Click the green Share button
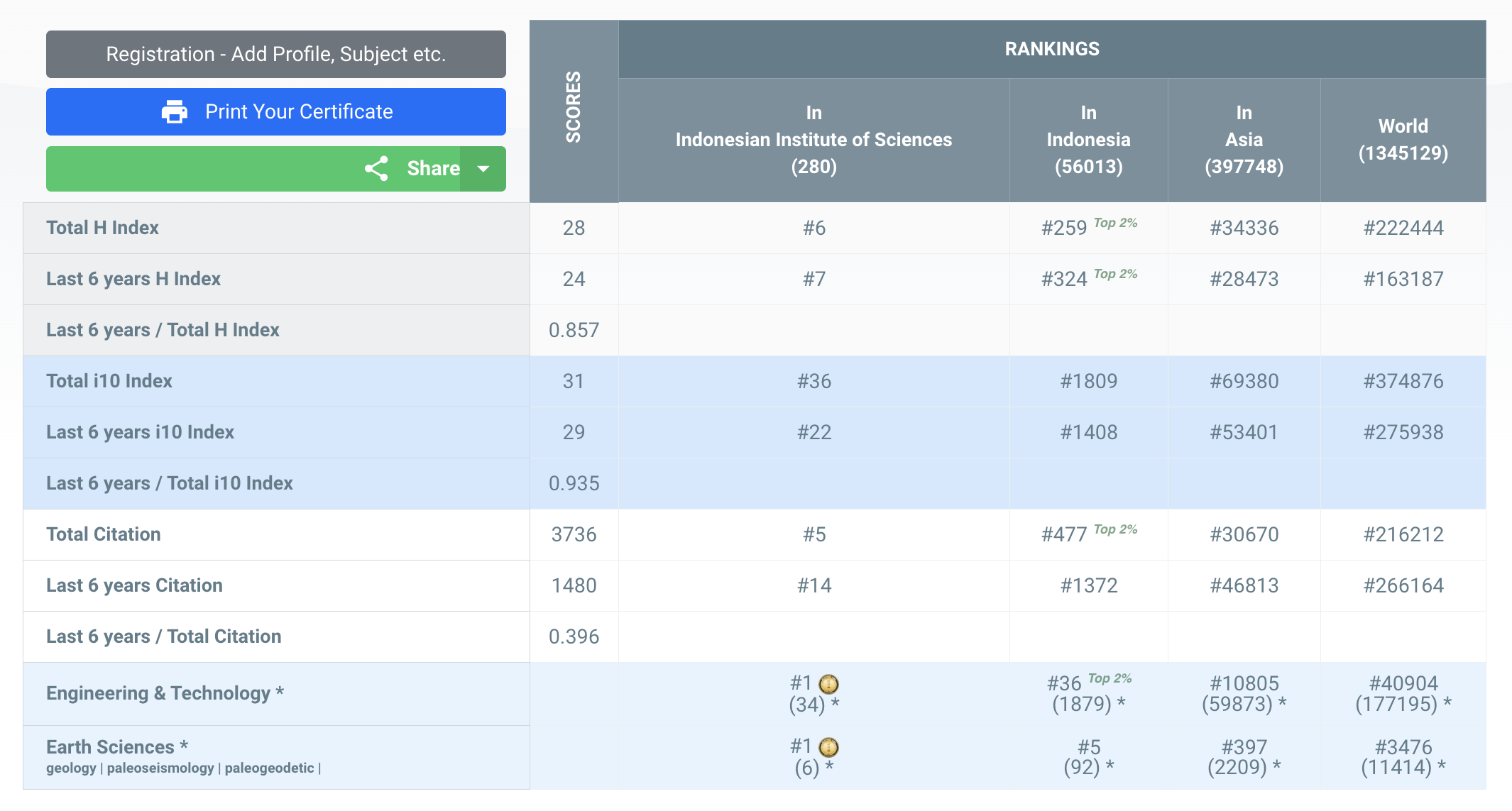1512x811 pixels. (x=253, y=169)
